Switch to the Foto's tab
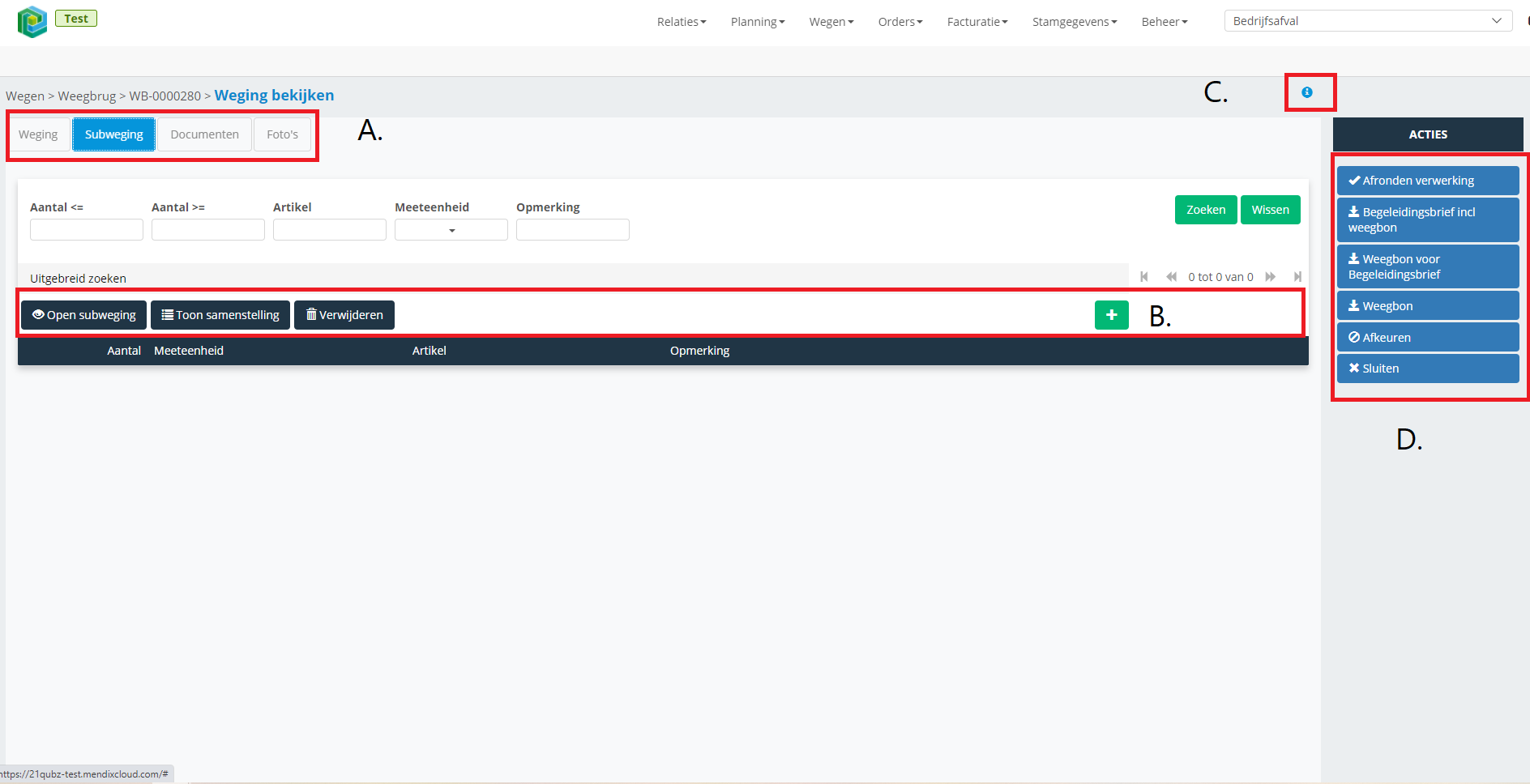Image resolution: width=1530 pixels, height=784 pixels. pos(282,134)
